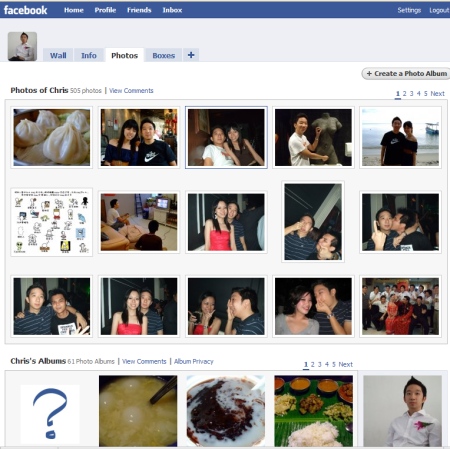View Comments for Photos of Chris
450x449 pixels.
tap(131, 91)
